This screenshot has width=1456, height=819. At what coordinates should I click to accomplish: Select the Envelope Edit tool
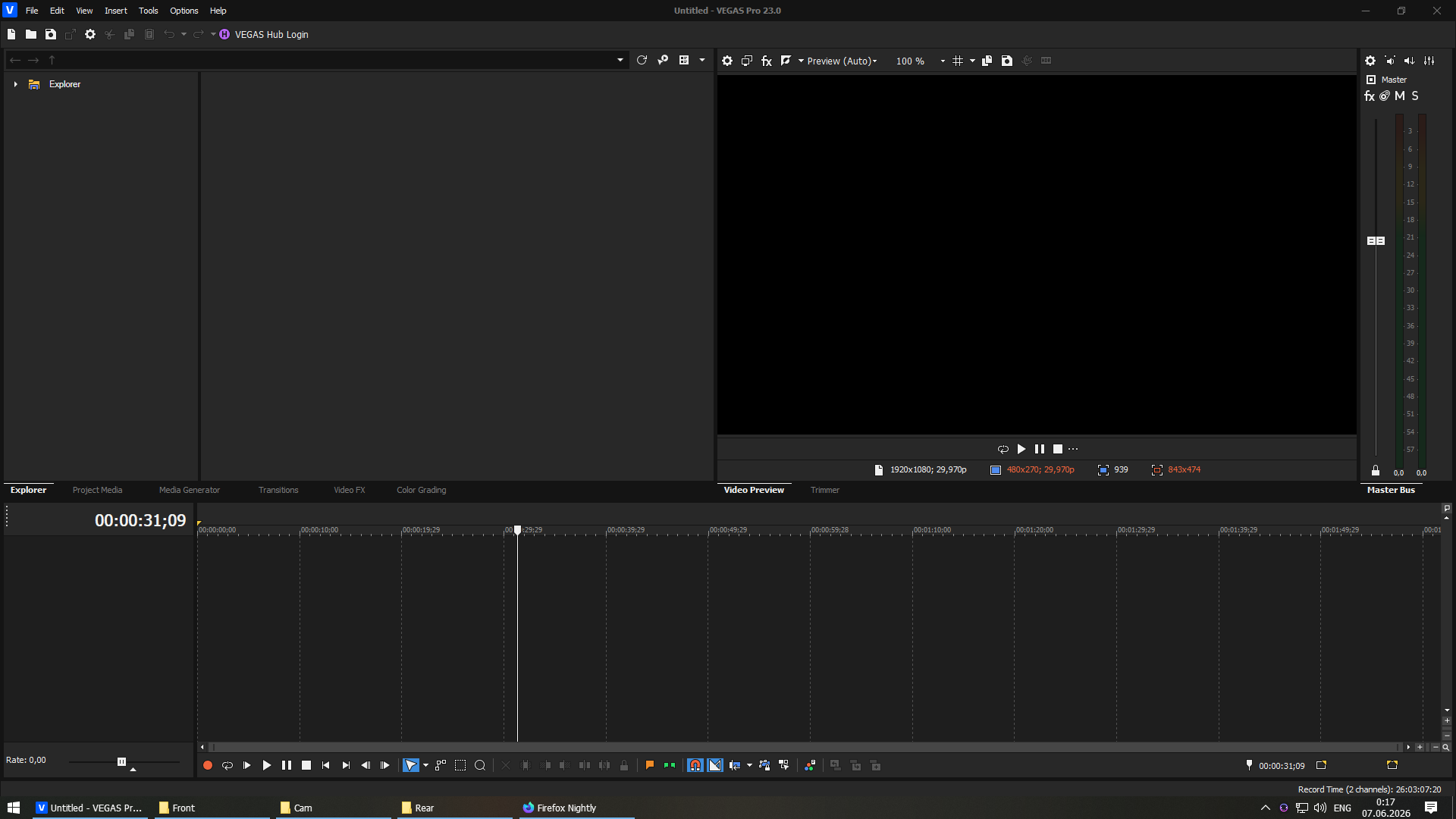[441, 765]
